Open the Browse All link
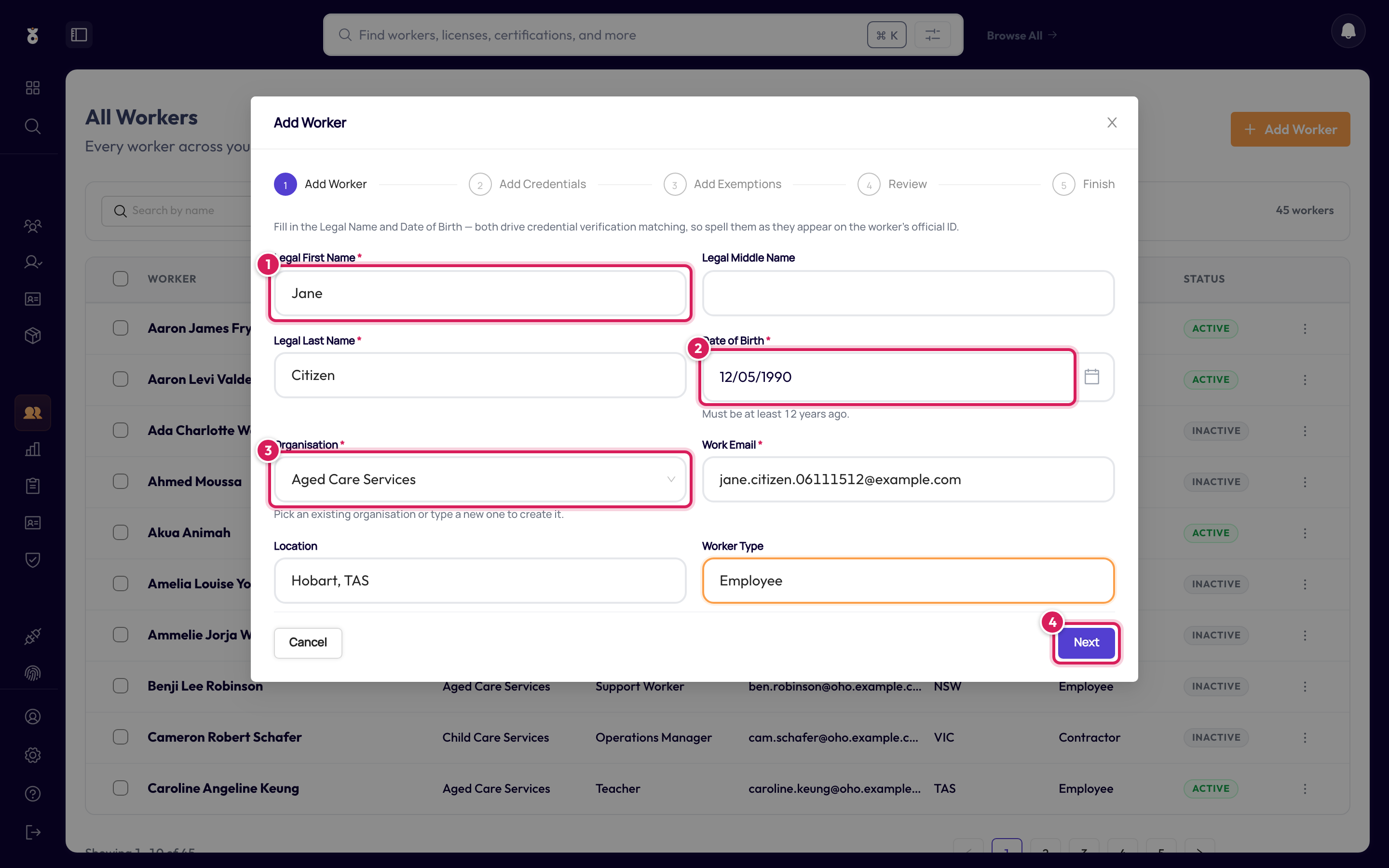 [x=1021, y=36]
